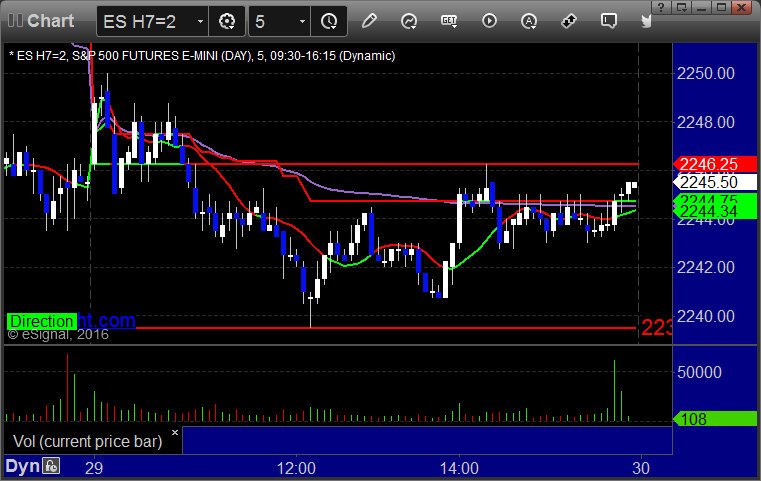761x481 pixels.
Task: Share chart via Twitter bird icon
Action: 646,21
